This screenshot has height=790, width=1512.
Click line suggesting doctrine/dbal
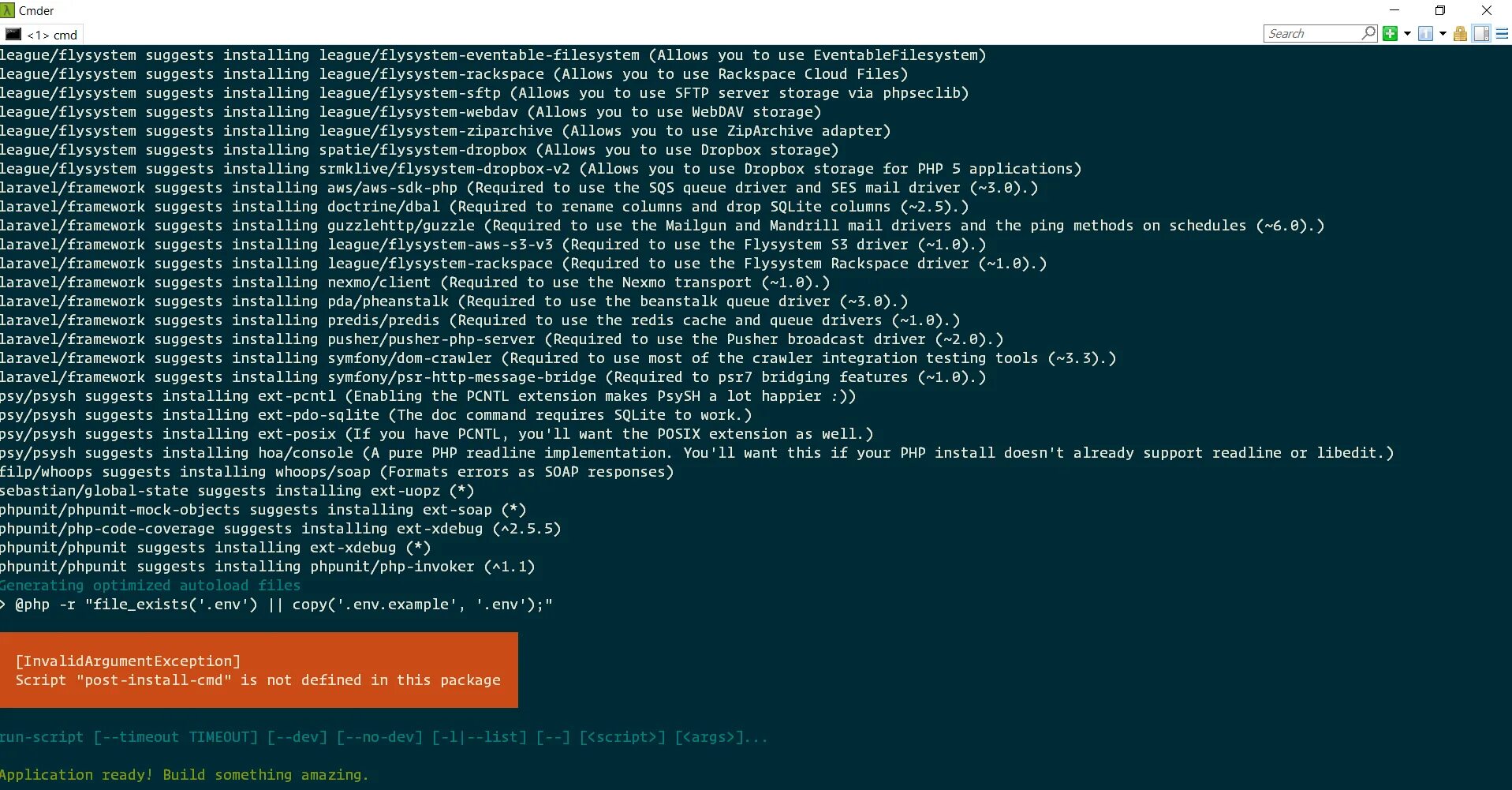click(484, 207)
